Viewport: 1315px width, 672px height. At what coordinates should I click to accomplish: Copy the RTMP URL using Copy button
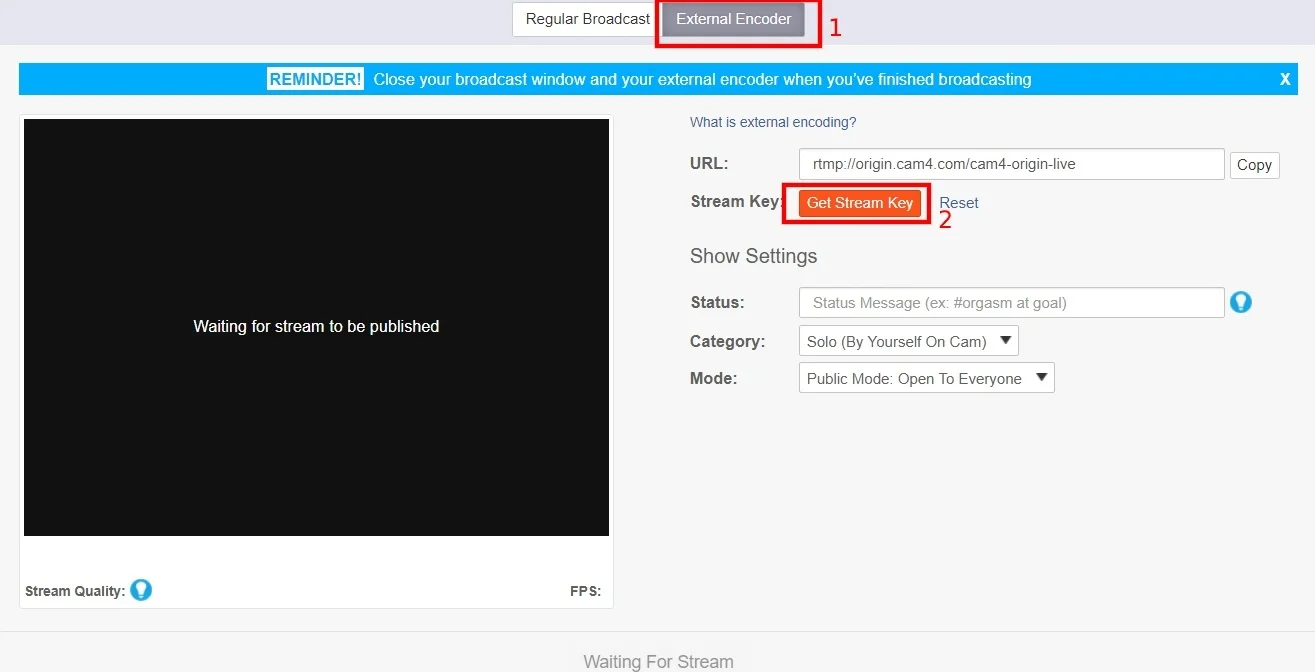pyautogui.click(x=1253, y=165)
